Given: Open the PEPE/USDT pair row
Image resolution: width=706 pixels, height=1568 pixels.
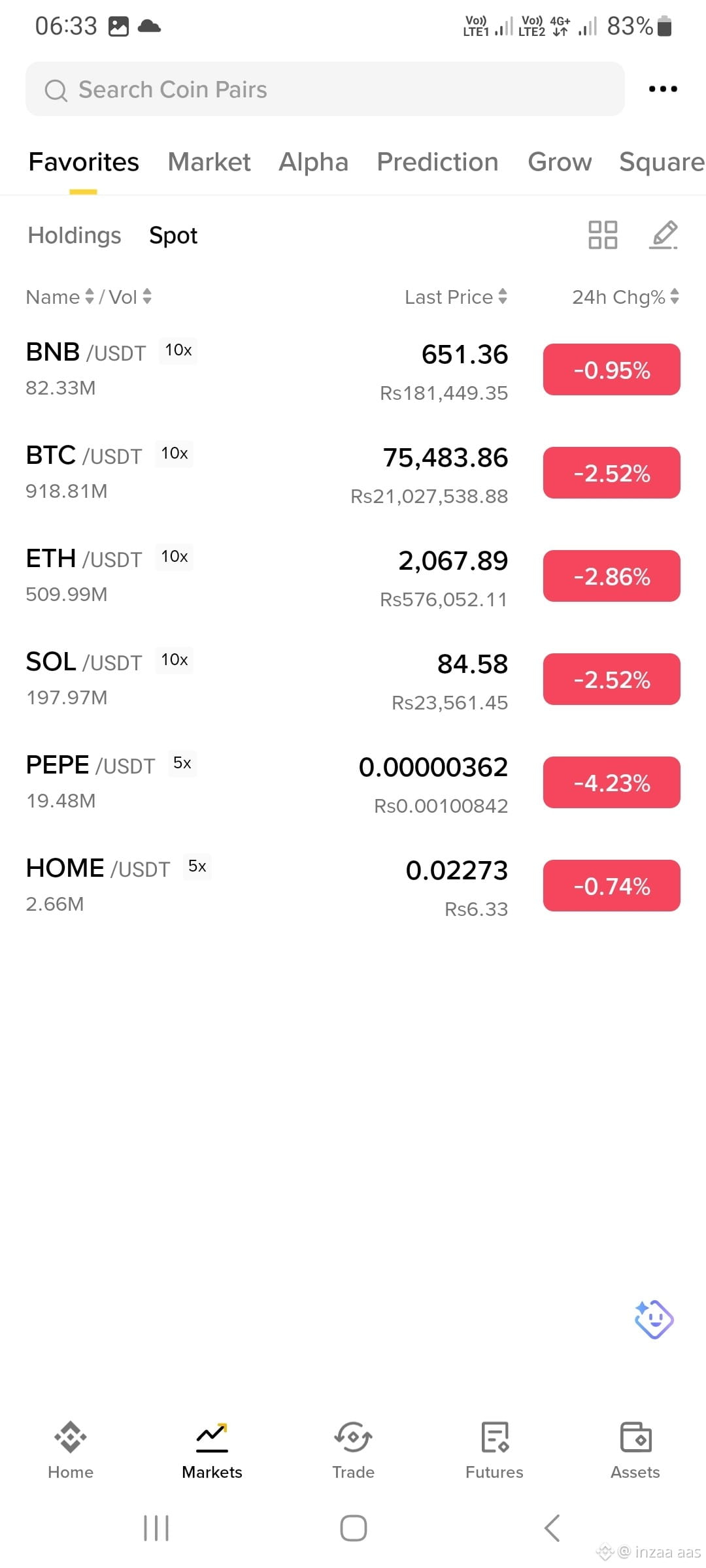Looking at the screenshot, I should pyautogui.click(x=353, y=783).
